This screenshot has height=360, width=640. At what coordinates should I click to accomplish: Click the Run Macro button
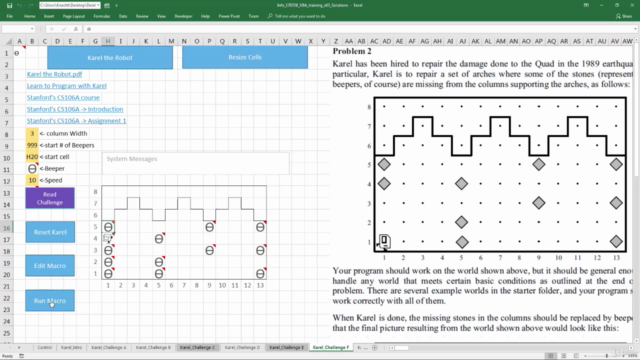click(50, 301)
